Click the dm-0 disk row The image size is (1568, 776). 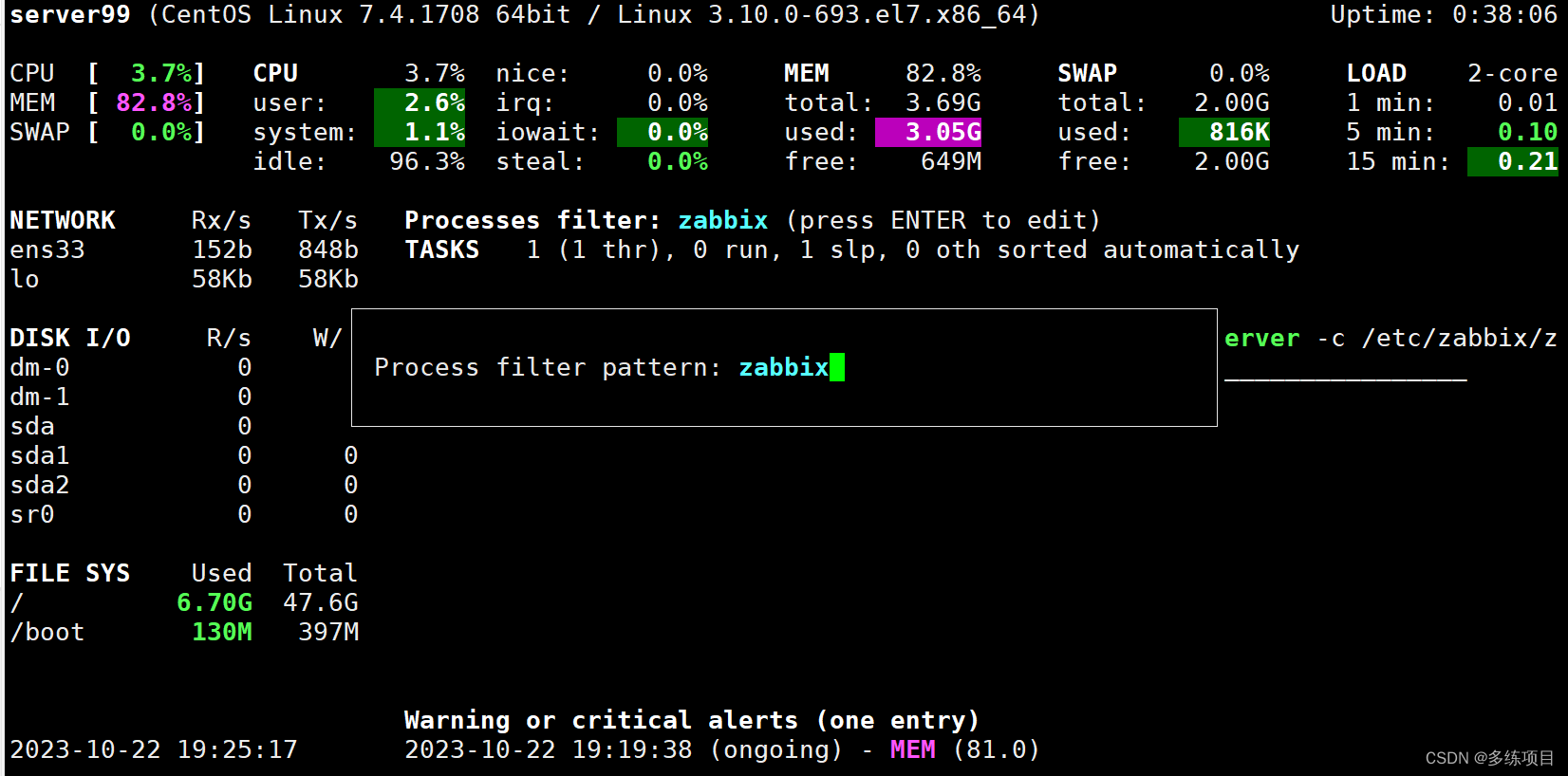(131, 367)
